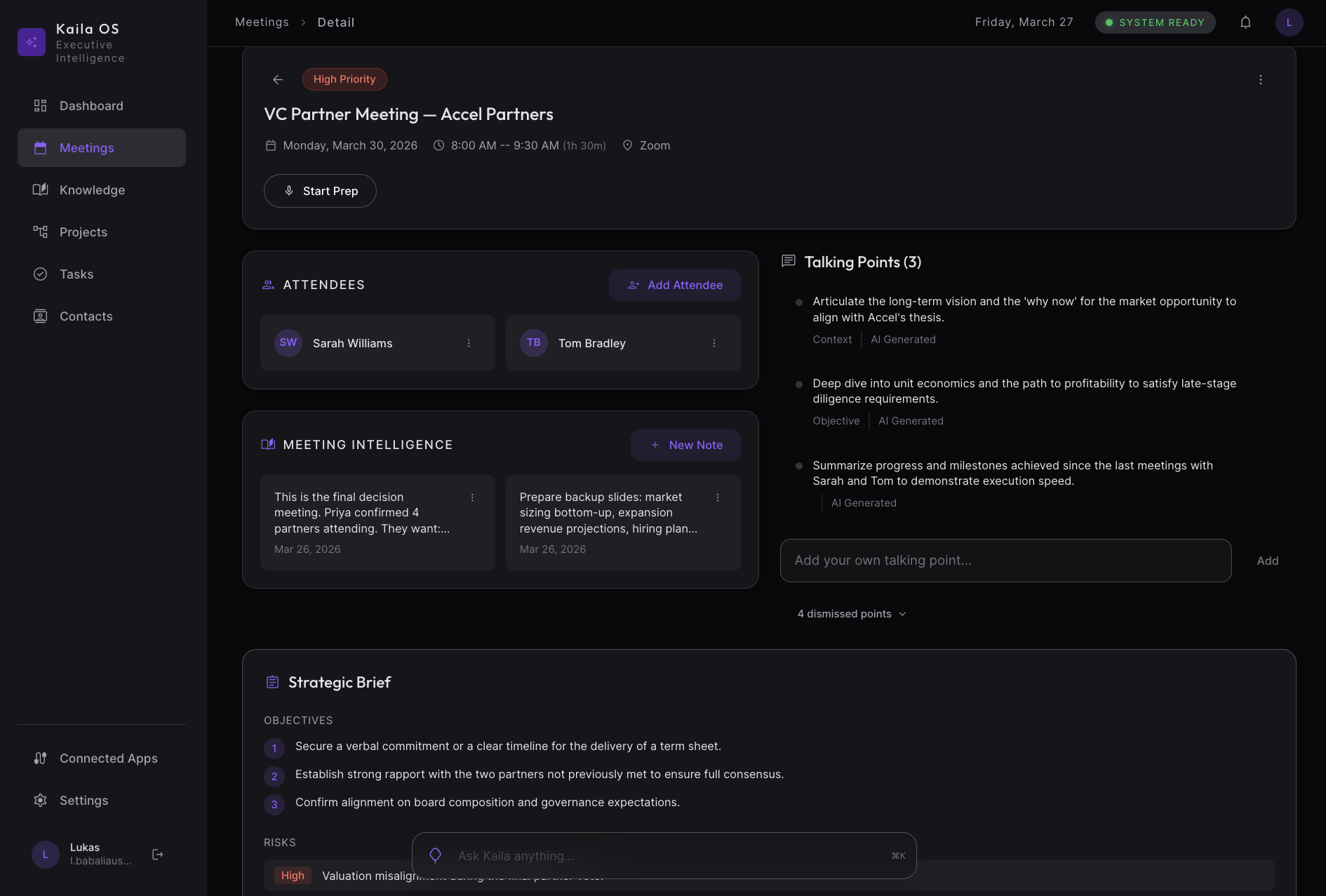The height and width of the screenshot is (896, 1326).
Task: Click the Start Prep button
Action: (x=320, y=191)
